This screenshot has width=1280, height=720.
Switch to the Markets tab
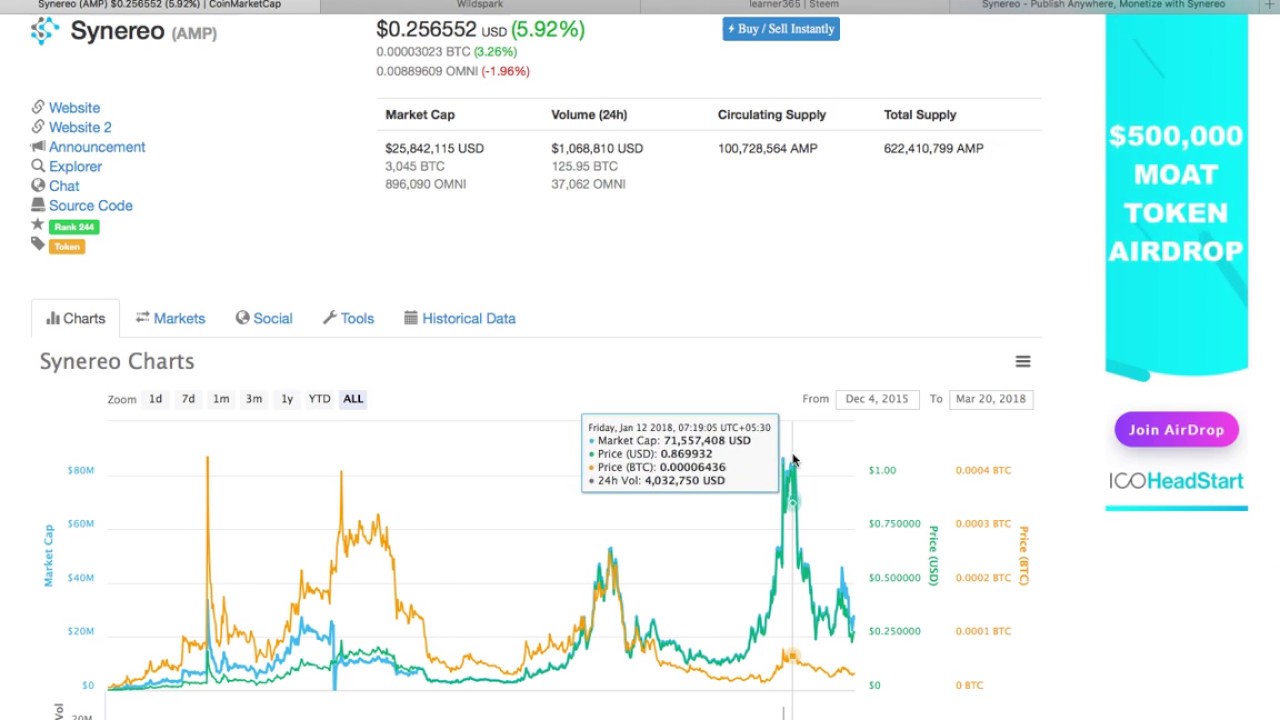tap(170, 318)
